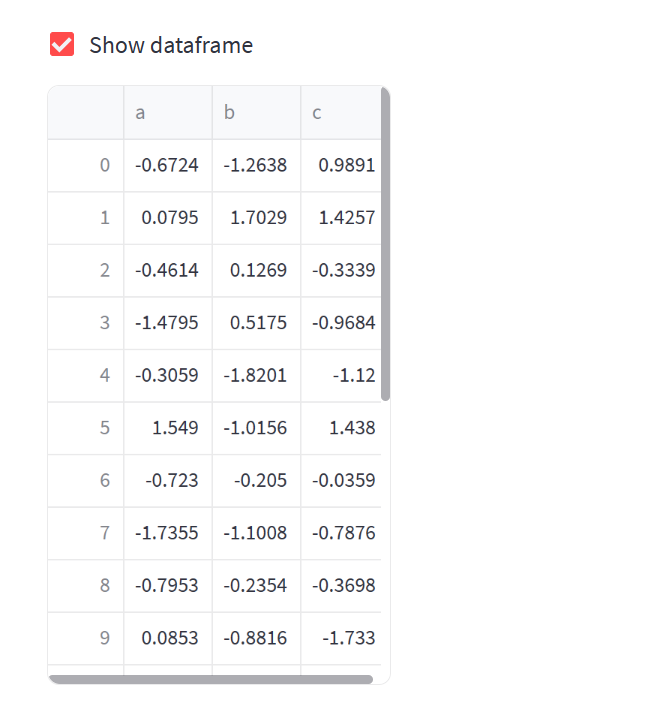This screenshot has height=722, width=653.
Task: Click the vertical scrollbar thumb
Action: click(x=386, y=245)
